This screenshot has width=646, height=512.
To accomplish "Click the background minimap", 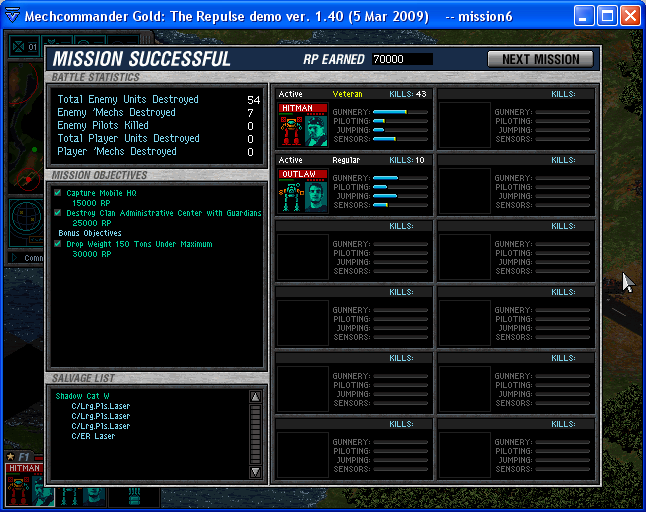I will point(26,127).
